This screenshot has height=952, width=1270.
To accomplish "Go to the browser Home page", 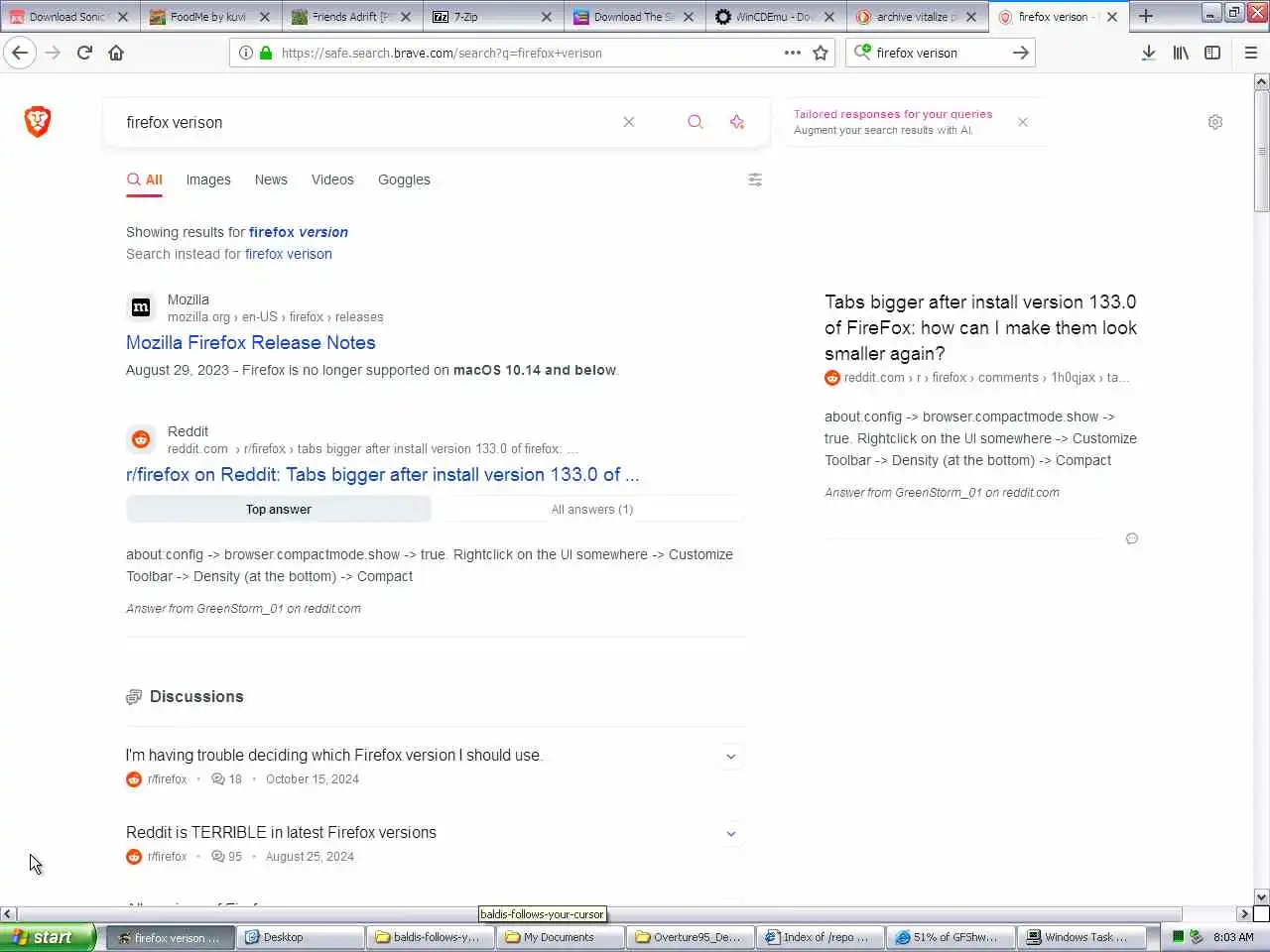I will click(x=116, y=53).
